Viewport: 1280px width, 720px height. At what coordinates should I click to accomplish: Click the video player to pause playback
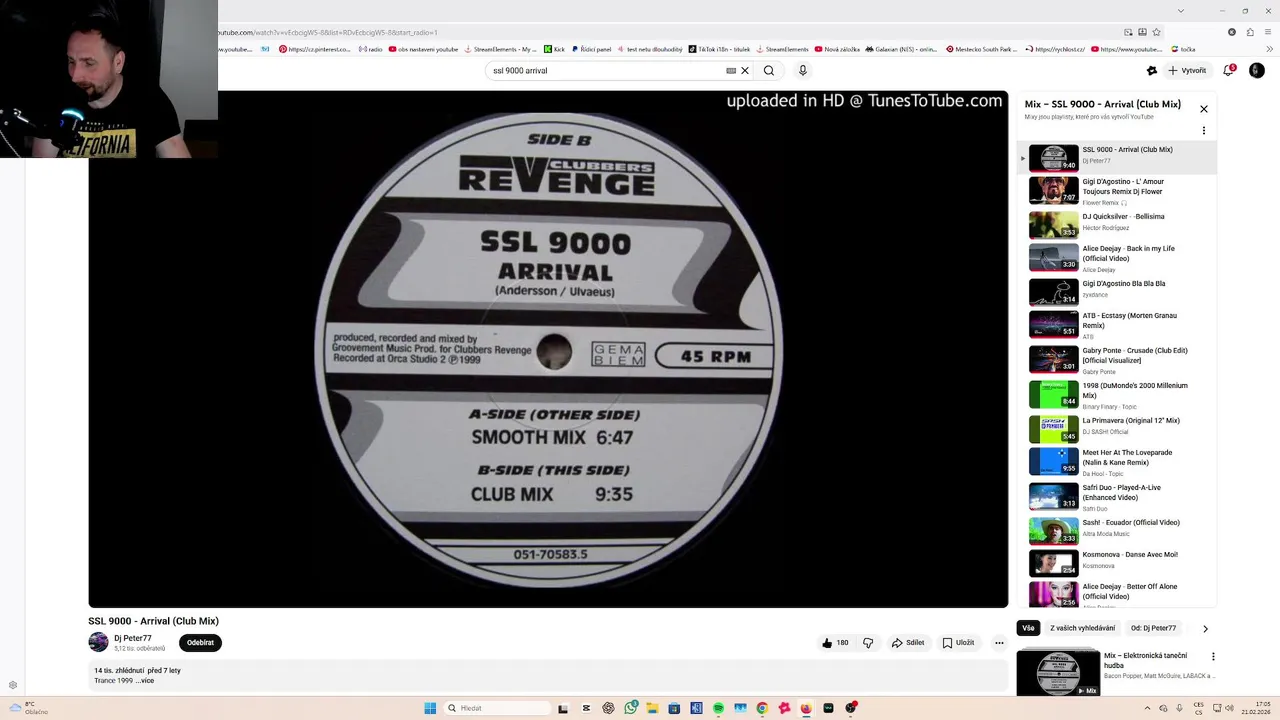(x=548, y=349)
